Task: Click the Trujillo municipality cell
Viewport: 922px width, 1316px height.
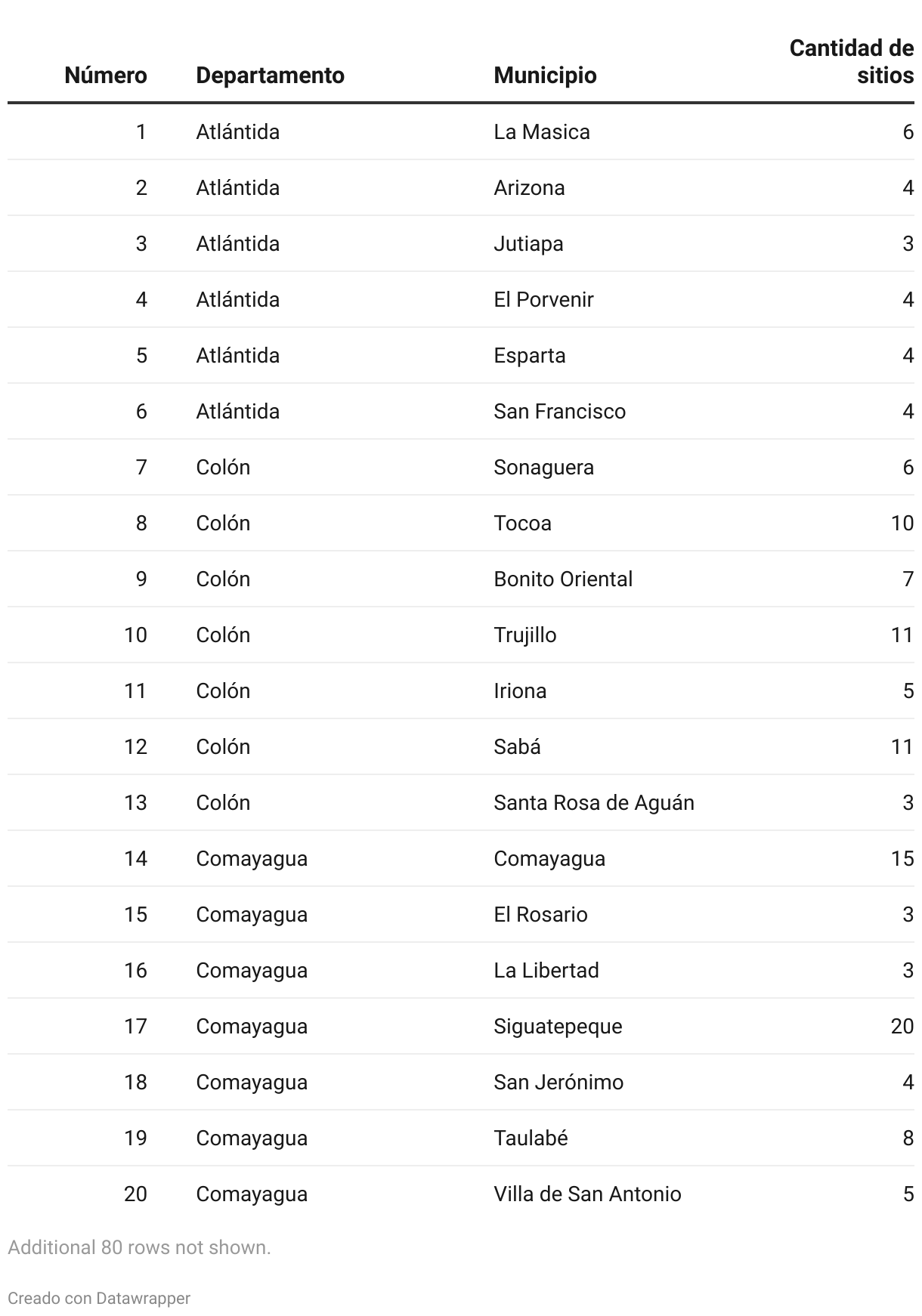Action: tap(524, 635)
